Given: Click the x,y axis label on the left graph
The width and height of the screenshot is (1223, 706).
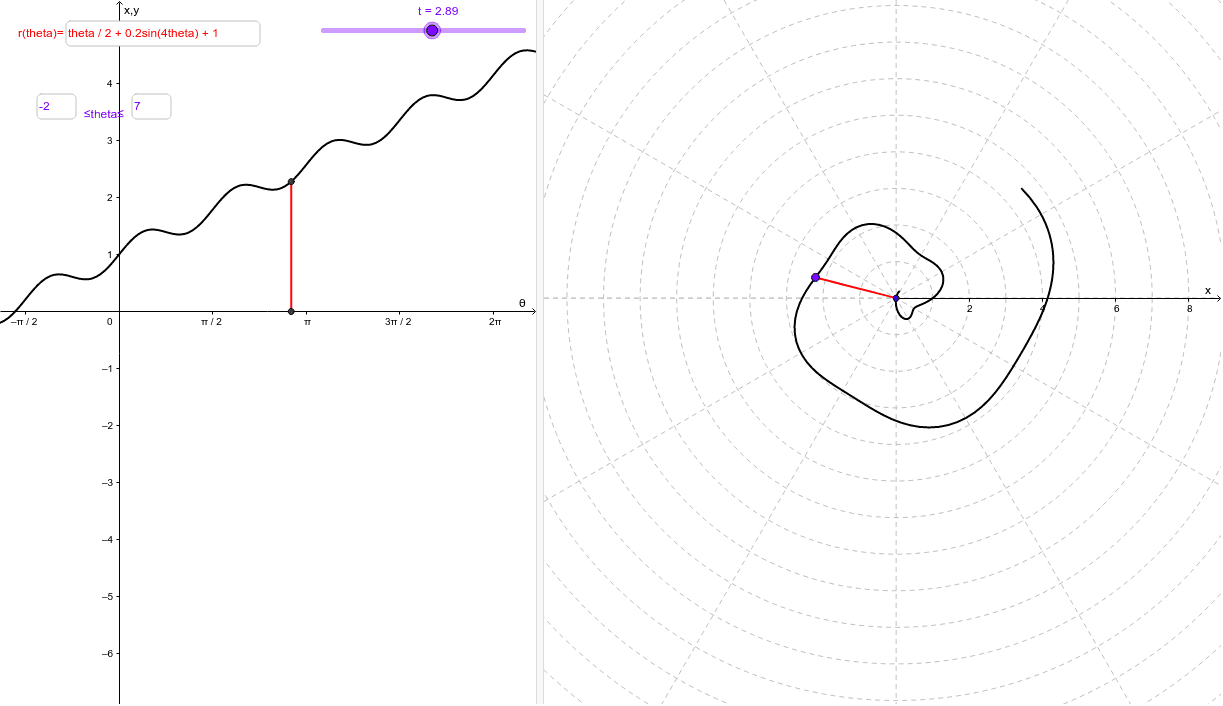Looking at the screenshot, I should (131, 10).
